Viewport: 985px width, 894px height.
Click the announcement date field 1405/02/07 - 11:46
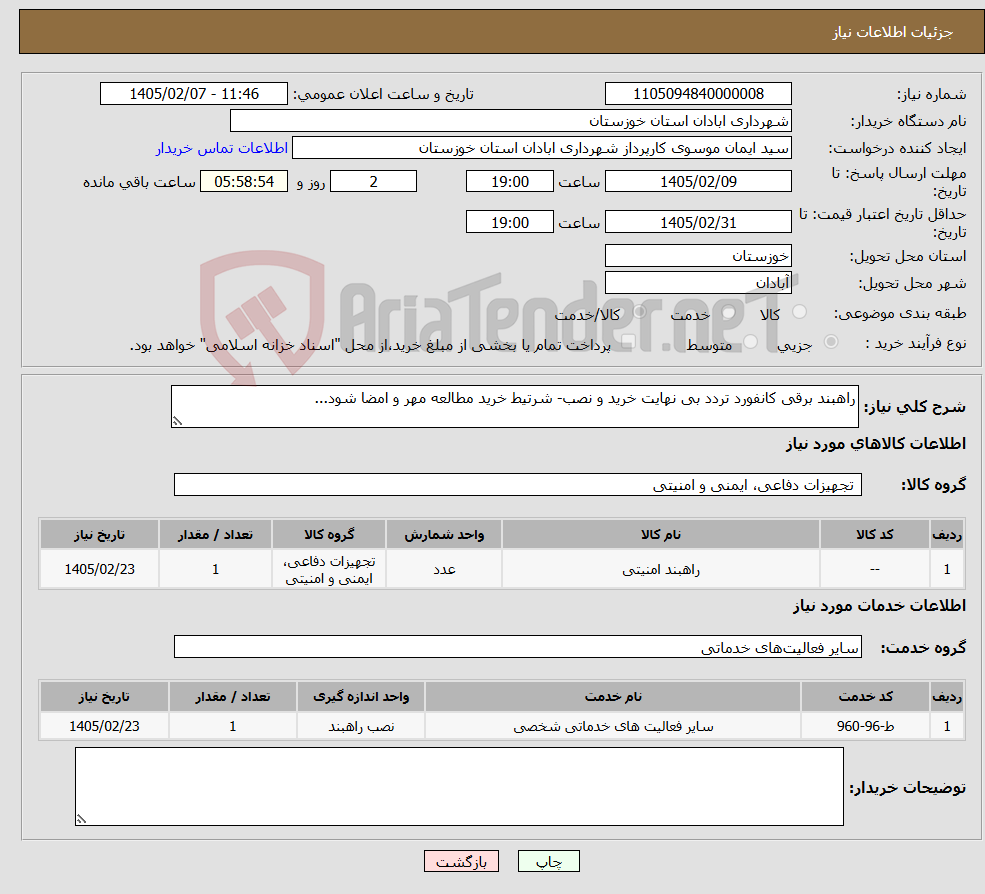coord(193,94)
